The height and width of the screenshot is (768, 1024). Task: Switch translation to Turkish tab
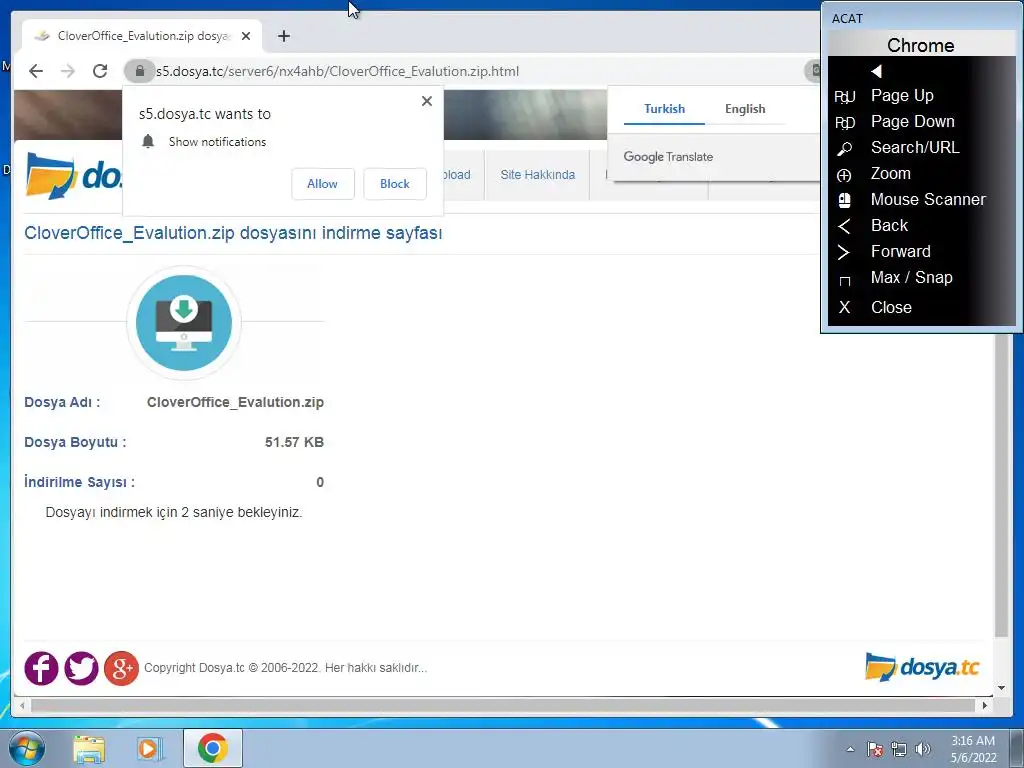664,109
